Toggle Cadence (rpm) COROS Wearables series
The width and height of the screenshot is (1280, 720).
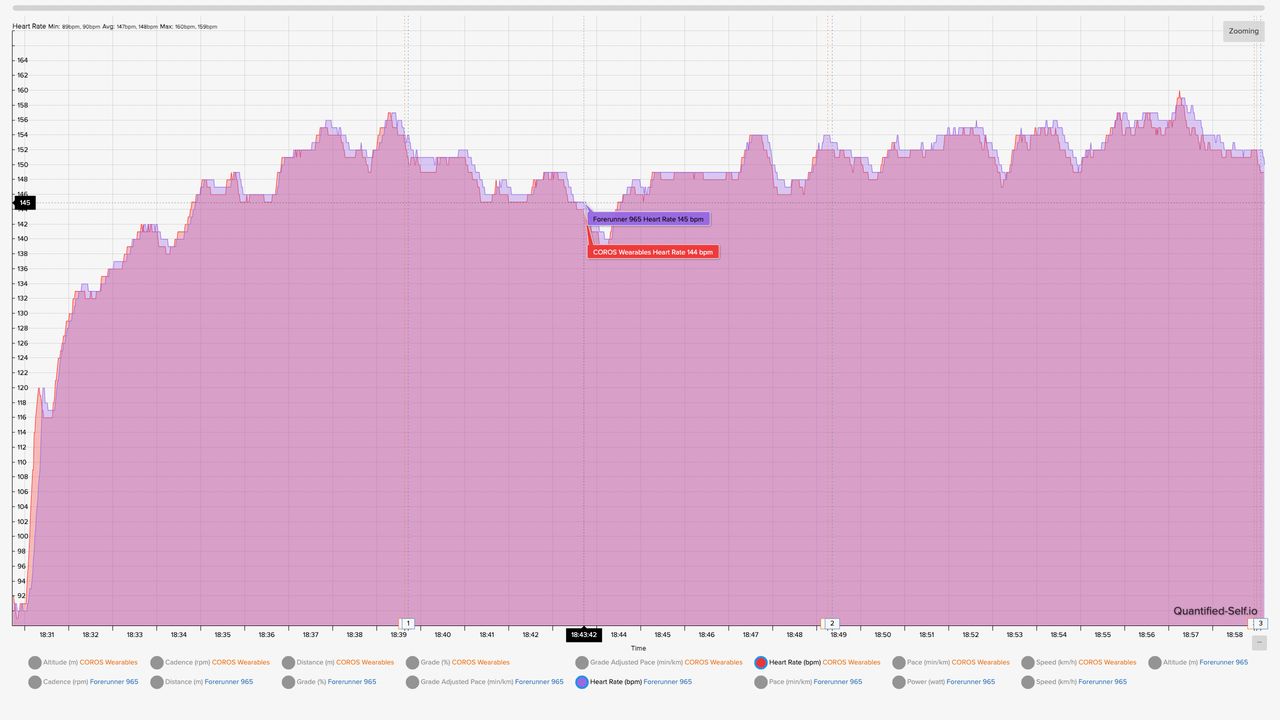(210, 662)
